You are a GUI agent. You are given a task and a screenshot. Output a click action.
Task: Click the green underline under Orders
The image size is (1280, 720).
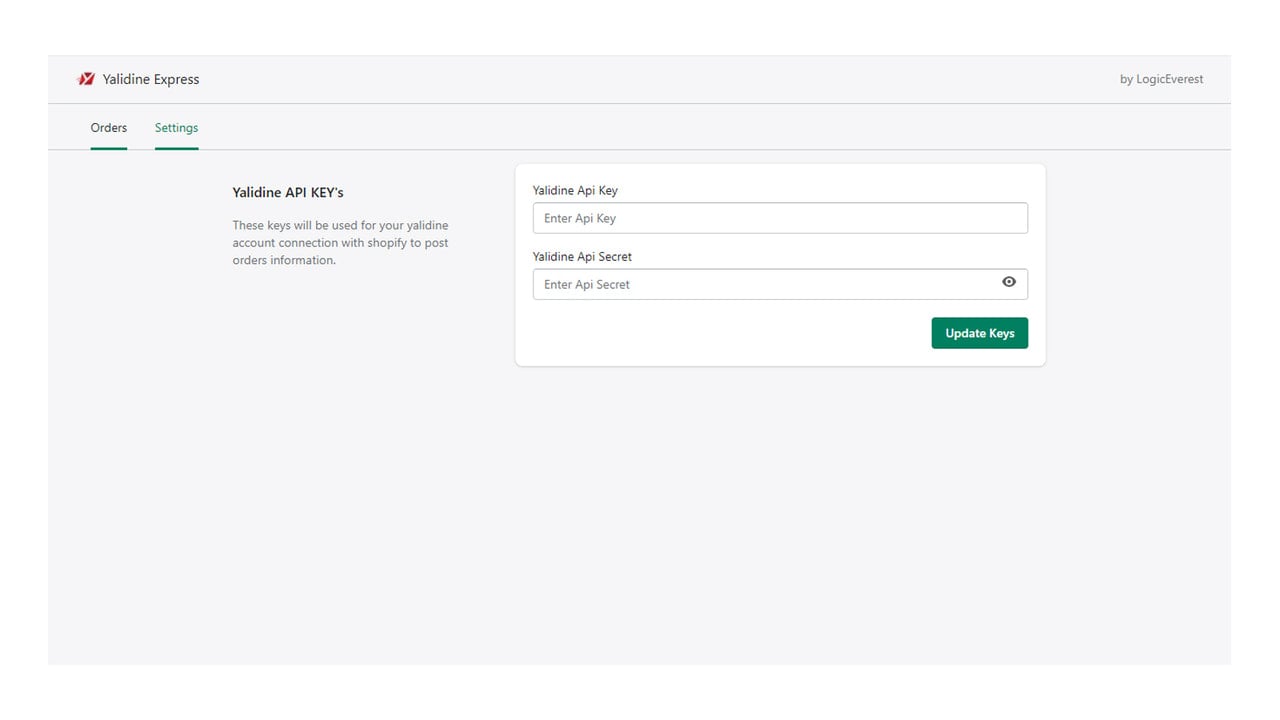click(x=109, y=148)
